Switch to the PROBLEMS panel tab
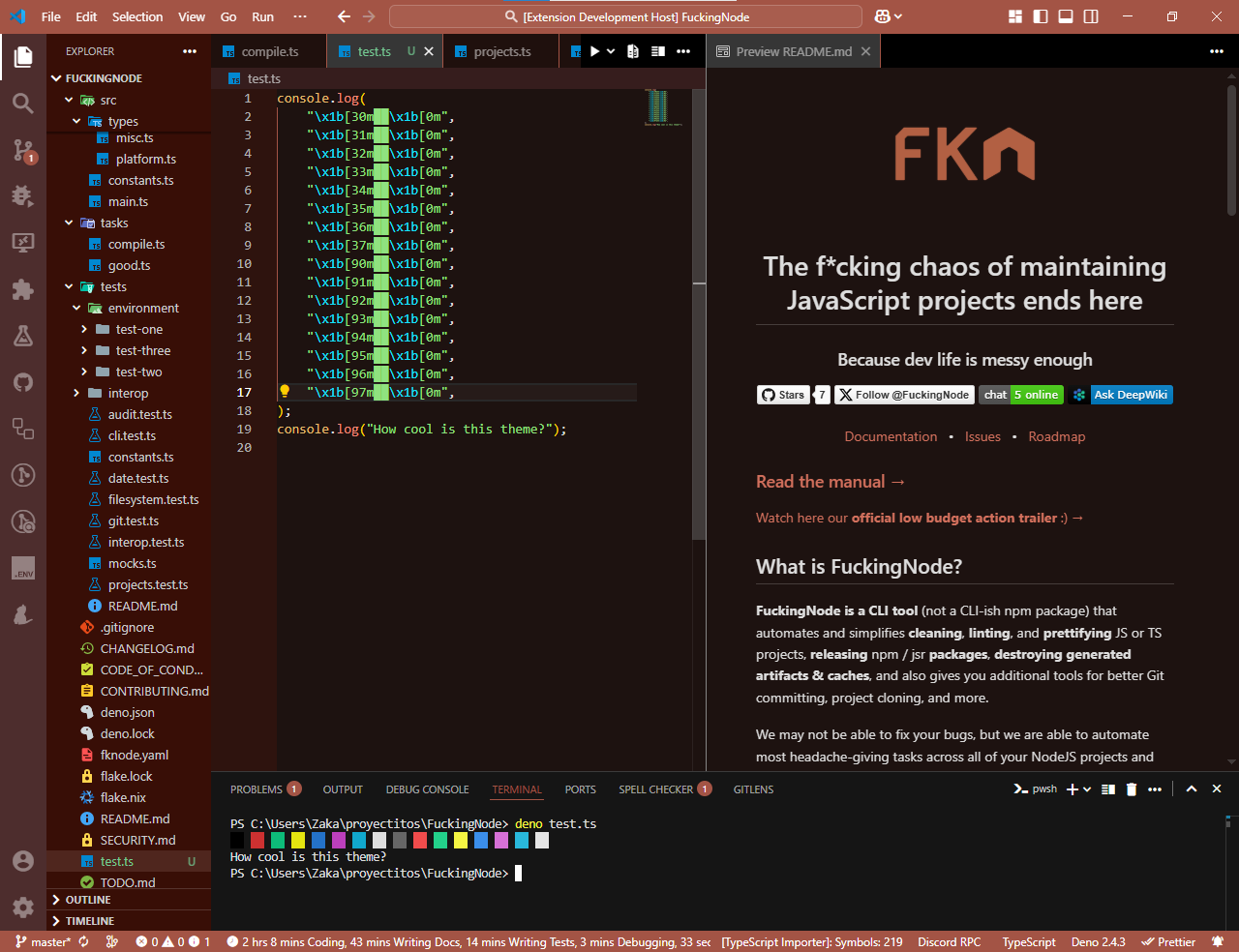The width and height of the screenshot is (1239, 952). click(265, 789)
